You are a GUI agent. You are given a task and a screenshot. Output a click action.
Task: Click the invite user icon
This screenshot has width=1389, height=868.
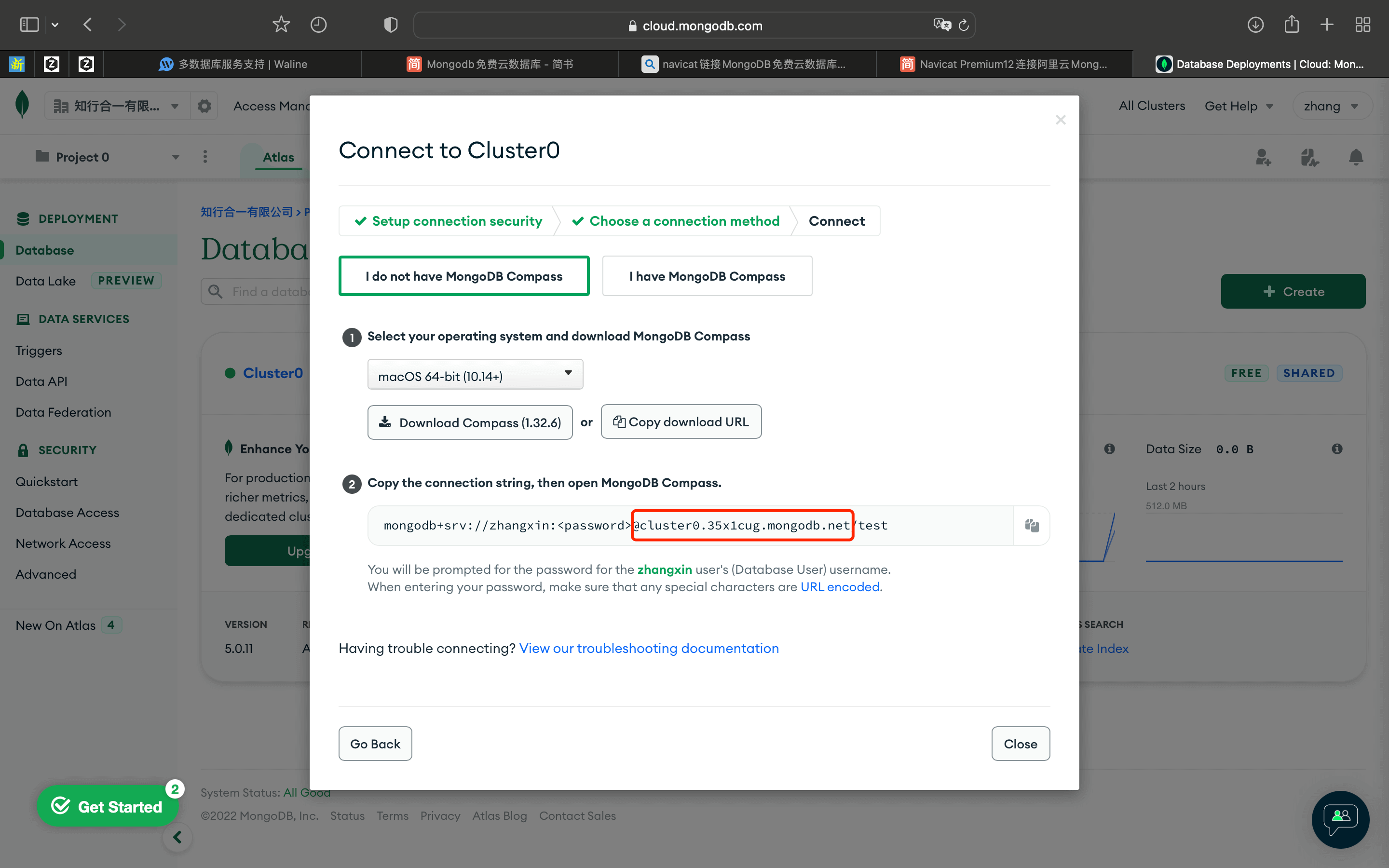tap(1263, 157)
